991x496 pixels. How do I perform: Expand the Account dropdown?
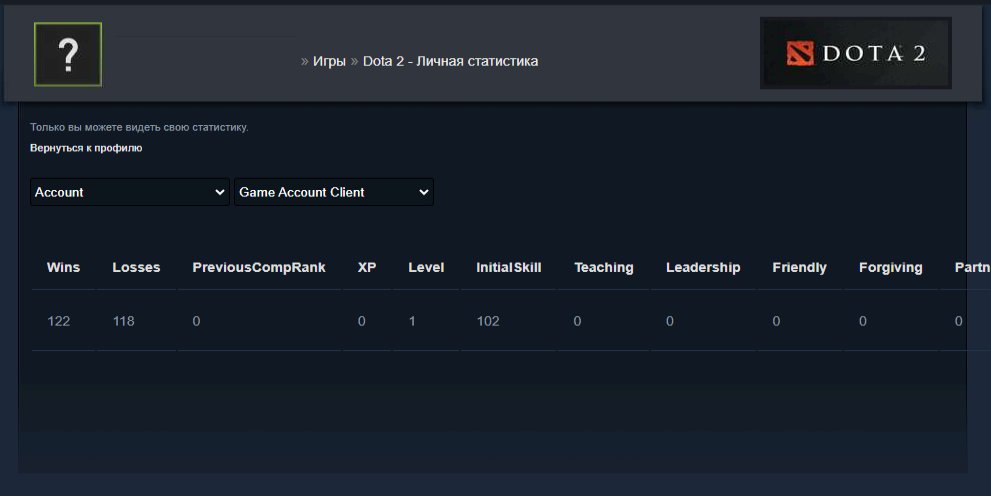click(x=130, y=192)
